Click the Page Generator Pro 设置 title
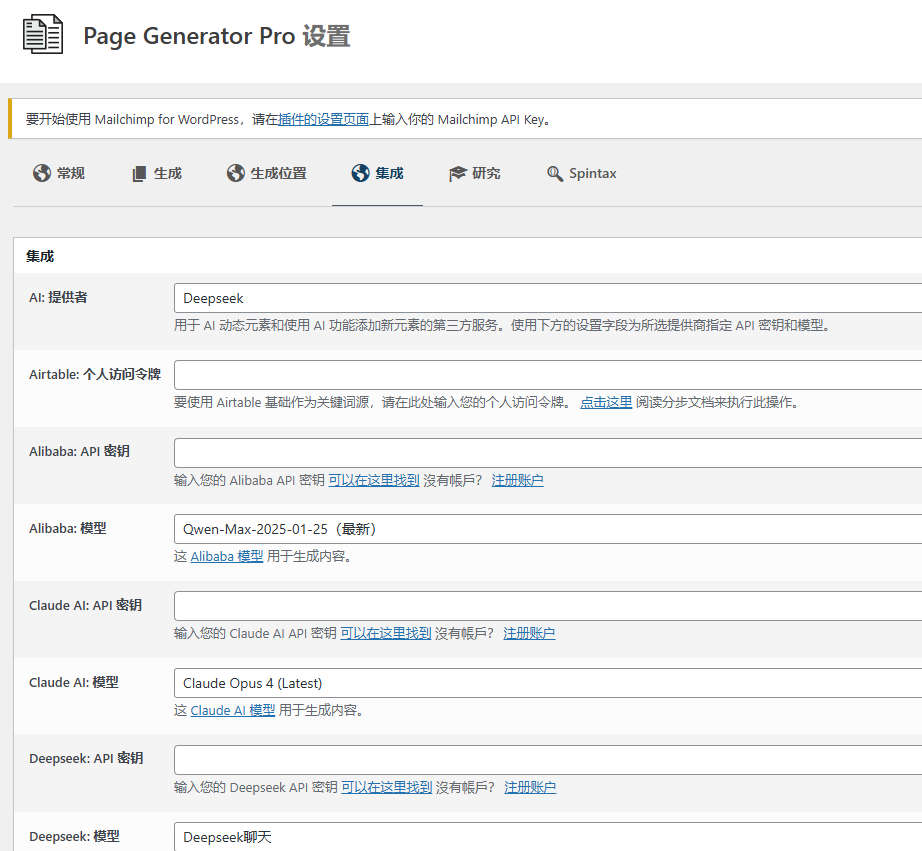 [216, 36]
